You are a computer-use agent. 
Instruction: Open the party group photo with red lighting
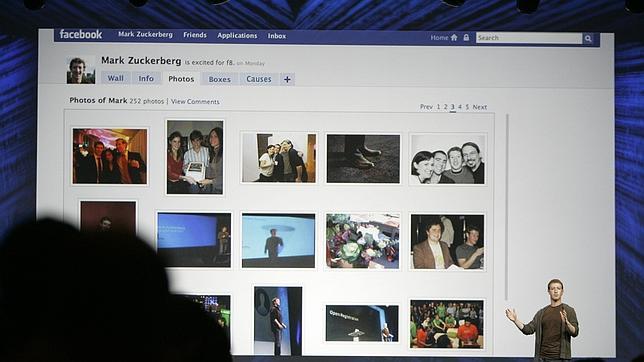[110, 156]
